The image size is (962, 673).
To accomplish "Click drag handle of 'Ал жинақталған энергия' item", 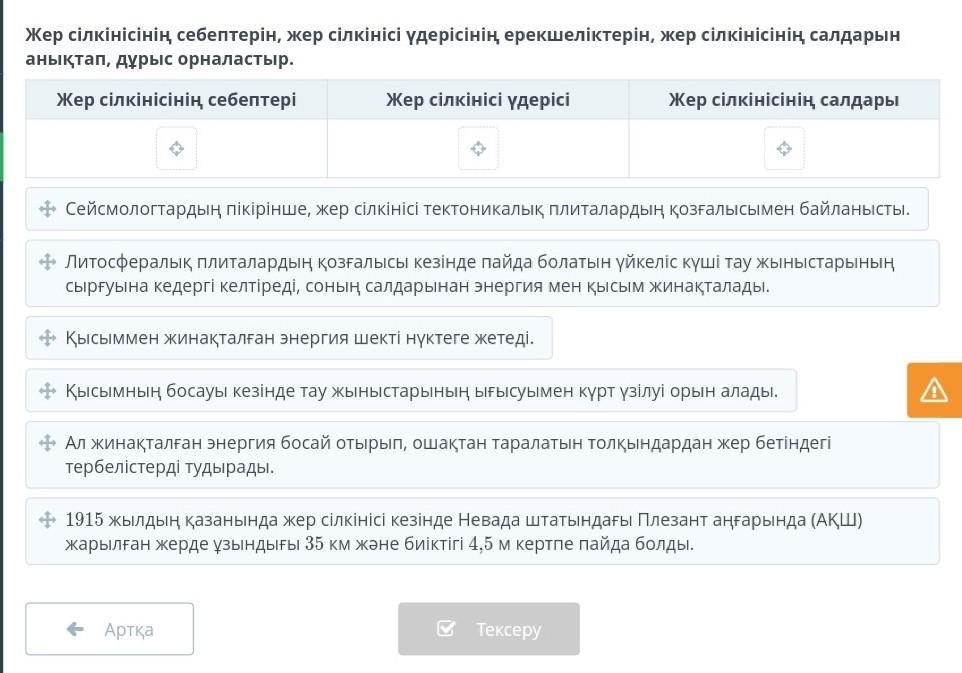I will (47, 442).
